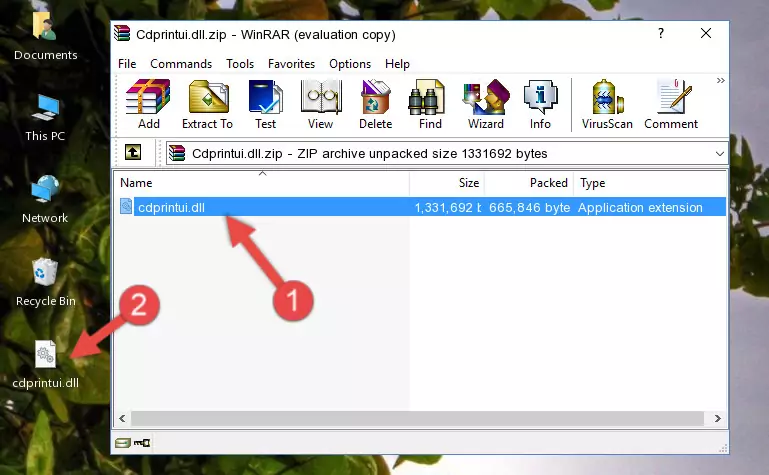The width and height of the screenshot is (769, 475).
Task: Go up one folder level
Action: tap(133, 152)
